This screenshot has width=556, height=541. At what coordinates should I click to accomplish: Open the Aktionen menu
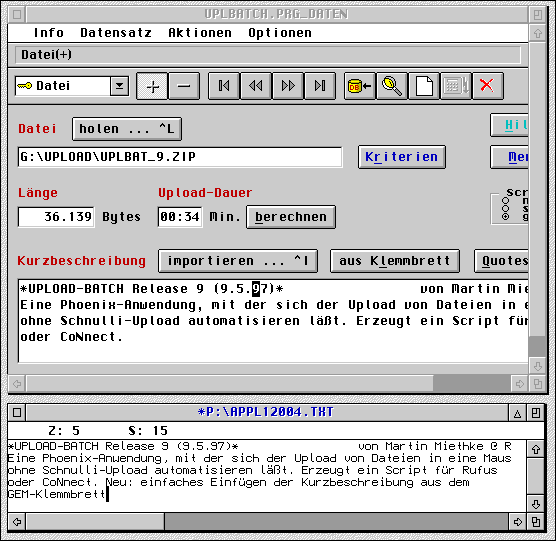click(x=200, y=33)
